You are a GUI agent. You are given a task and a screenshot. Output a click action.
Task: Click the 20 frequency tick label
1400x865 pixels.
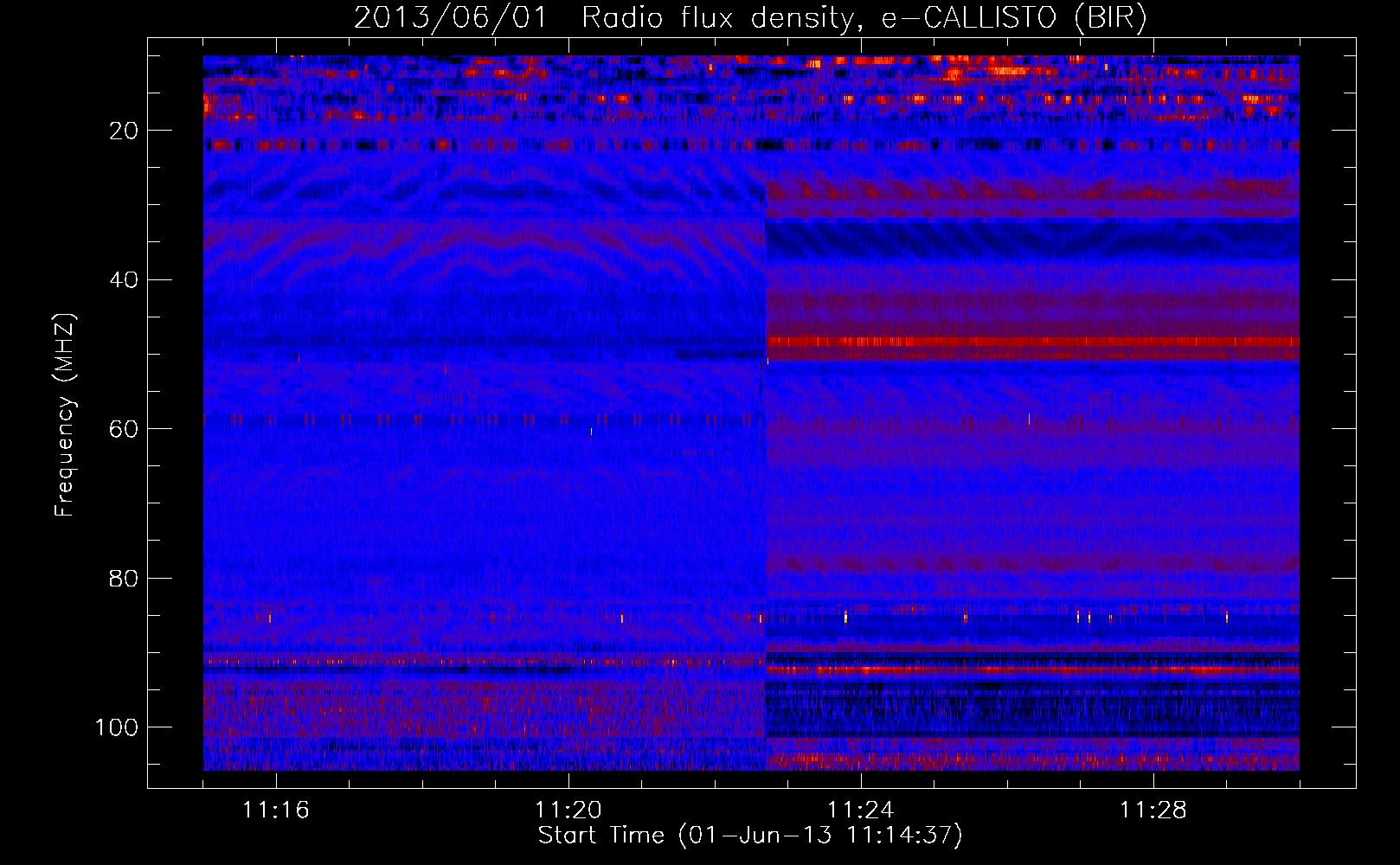123,131
